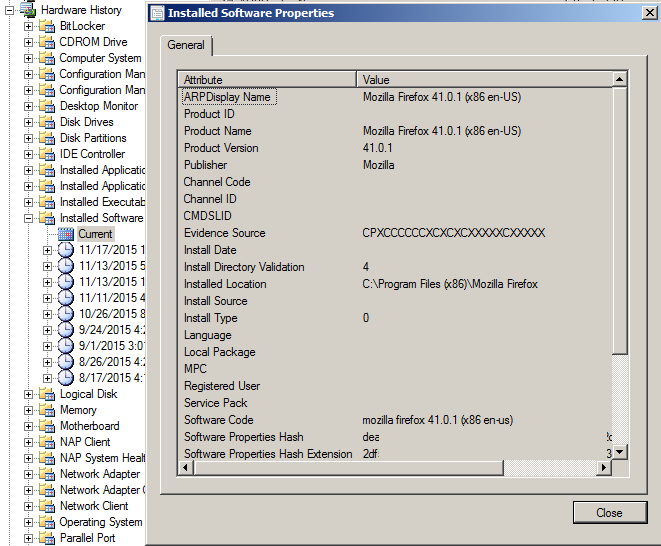This screenshot has height=546, width=661.
Task: Click the horizontal scrollbar thumb
Action: click(348, 468)
